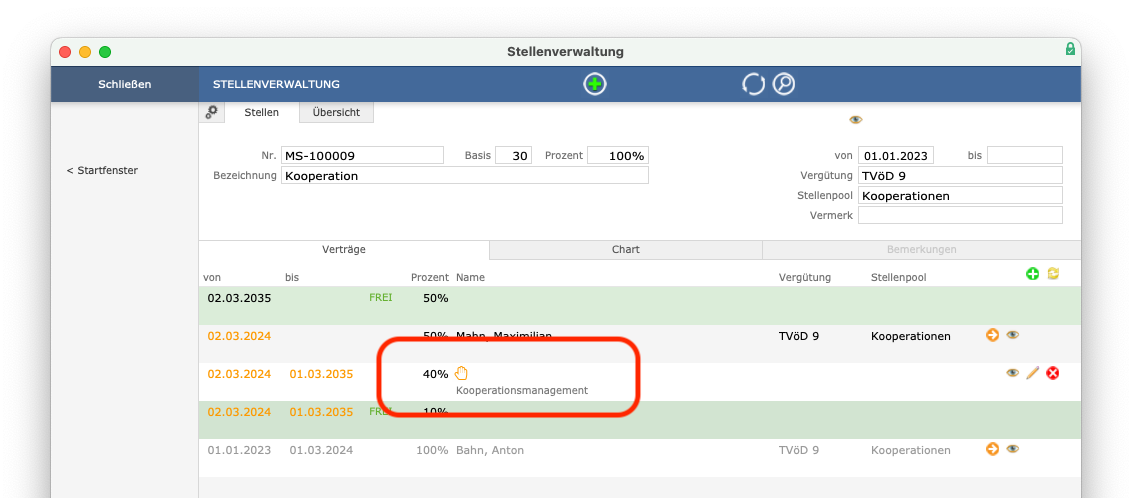Click the Prozent column header in contracts list
The image size is (1137, 498).
click(430, 277)
